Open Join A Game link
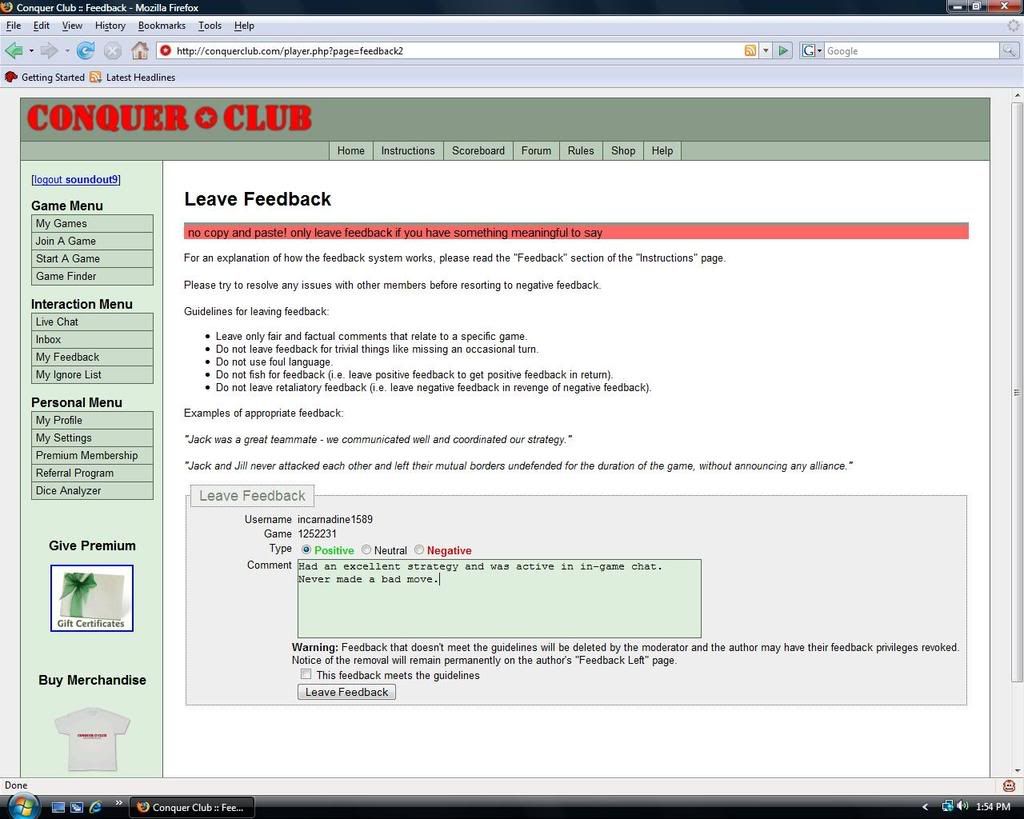1024x819 pixels. tap(92, 241)
